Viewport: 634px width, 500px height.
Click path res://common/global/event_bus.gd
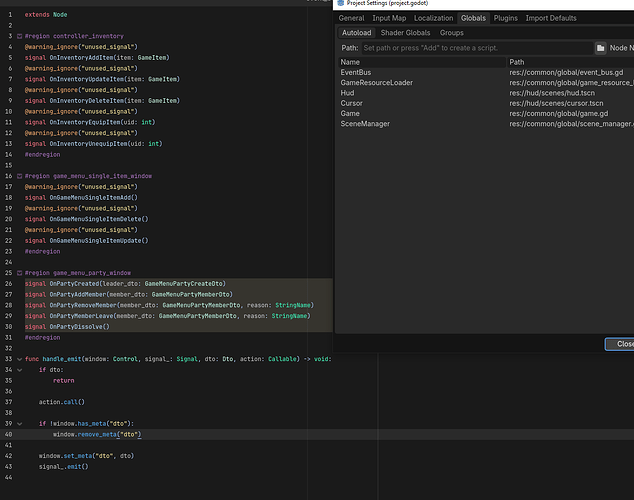[x=566, y=72]
